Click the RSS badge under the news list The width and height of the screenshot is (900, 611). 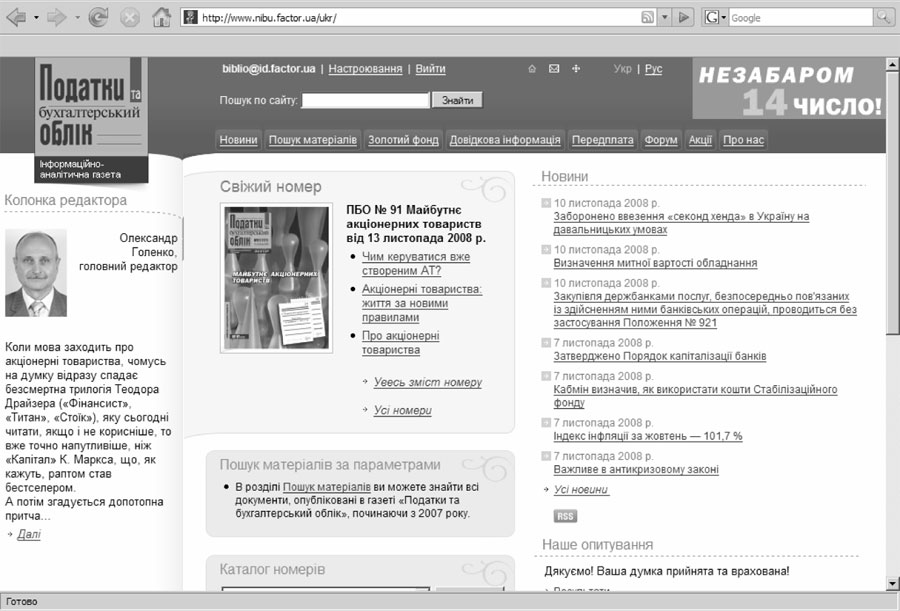pos(565,516)
